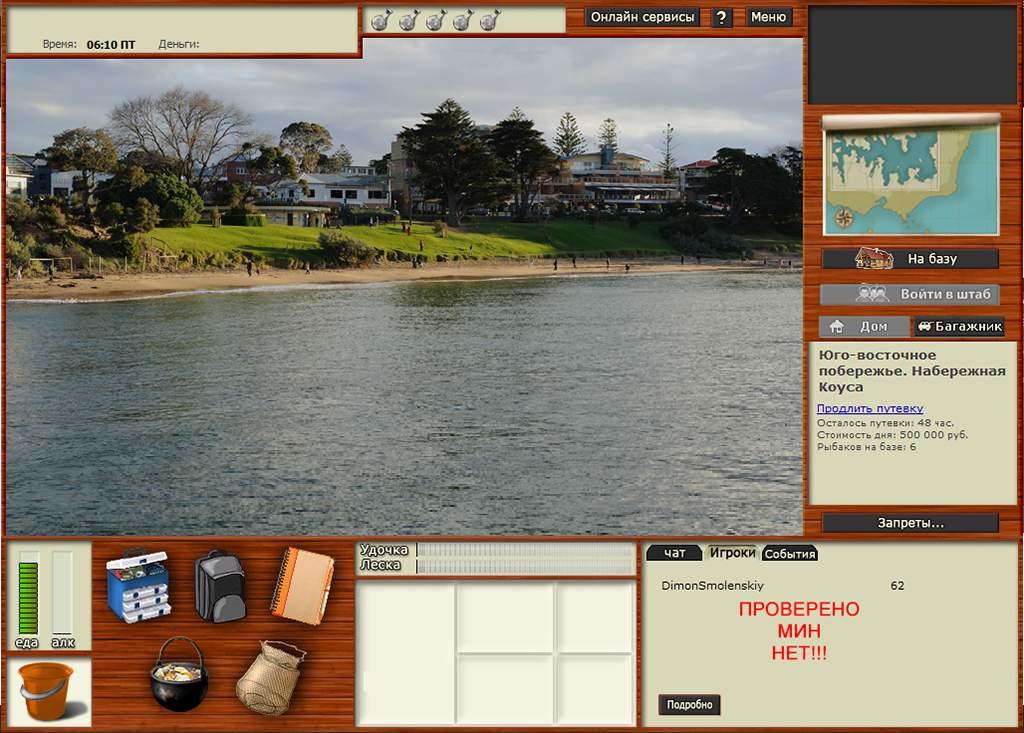Switch to the Игроки tab

point(732,553)
